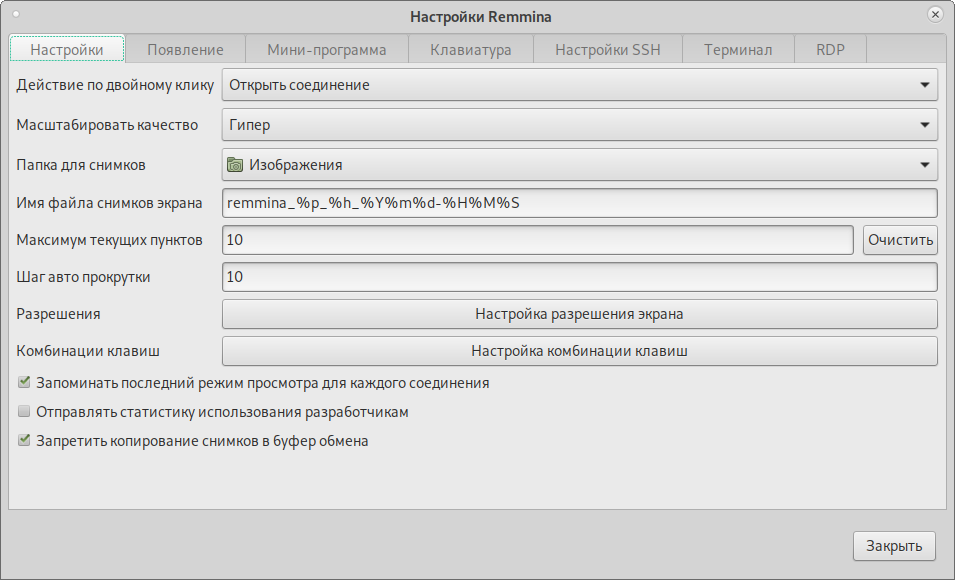This screenshot has height=580, width=955.
Task: Click the Комбинации клавиш label
Action: pos(88,351)
